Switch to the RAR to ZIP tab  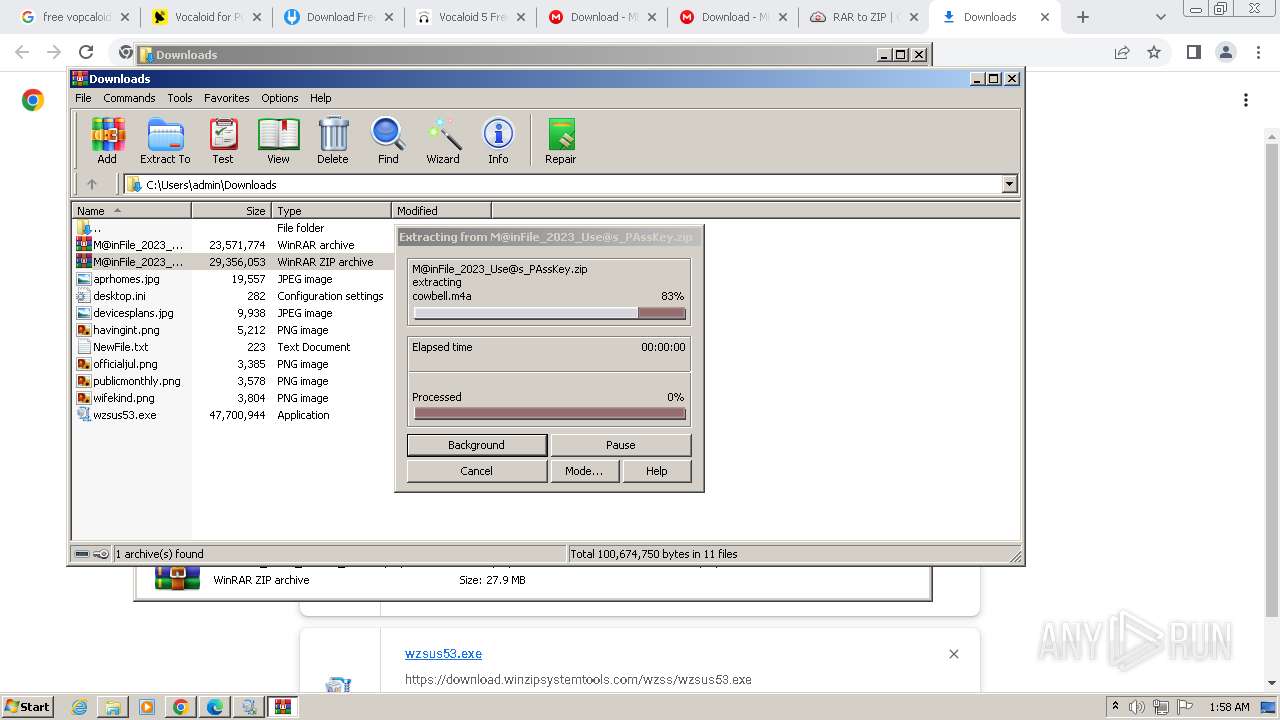[x=865, y=17]
